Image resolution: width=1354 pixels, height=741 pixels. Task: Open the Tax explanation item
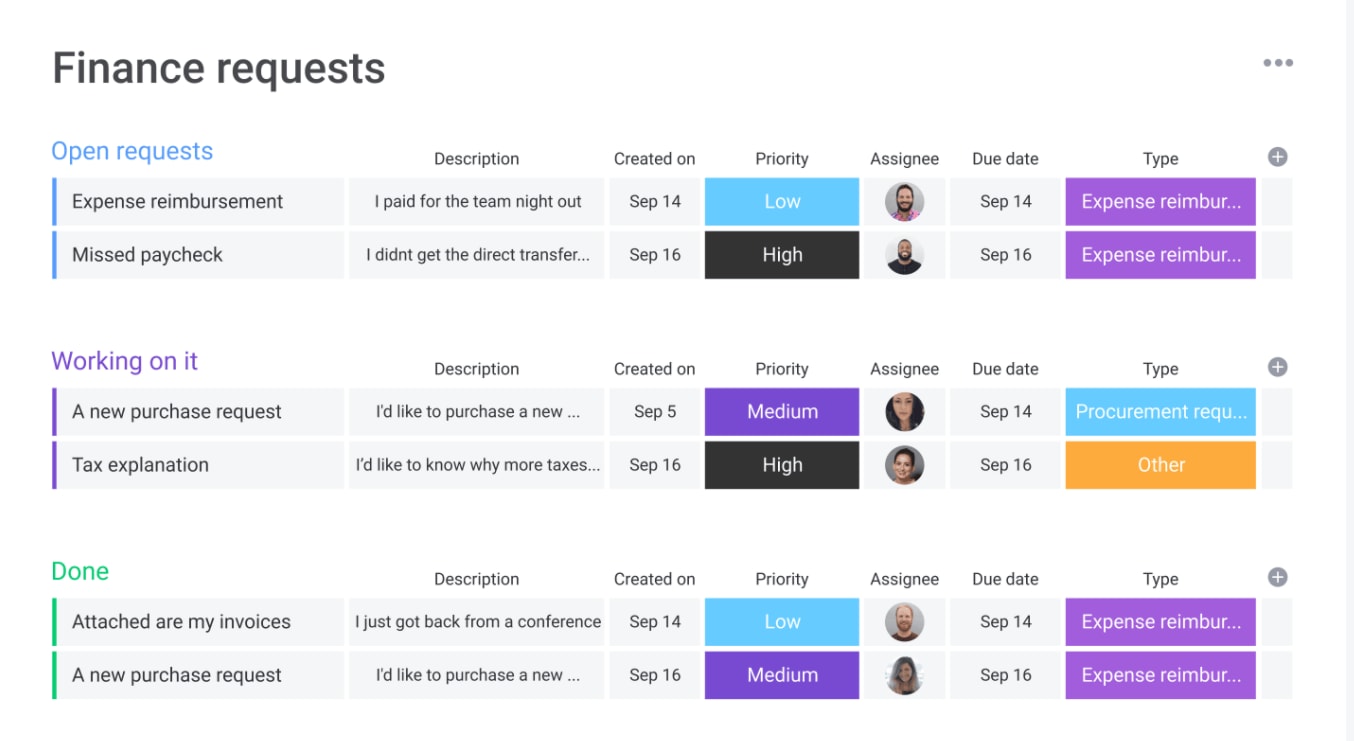pyautogui.click(x=141, y=465)
